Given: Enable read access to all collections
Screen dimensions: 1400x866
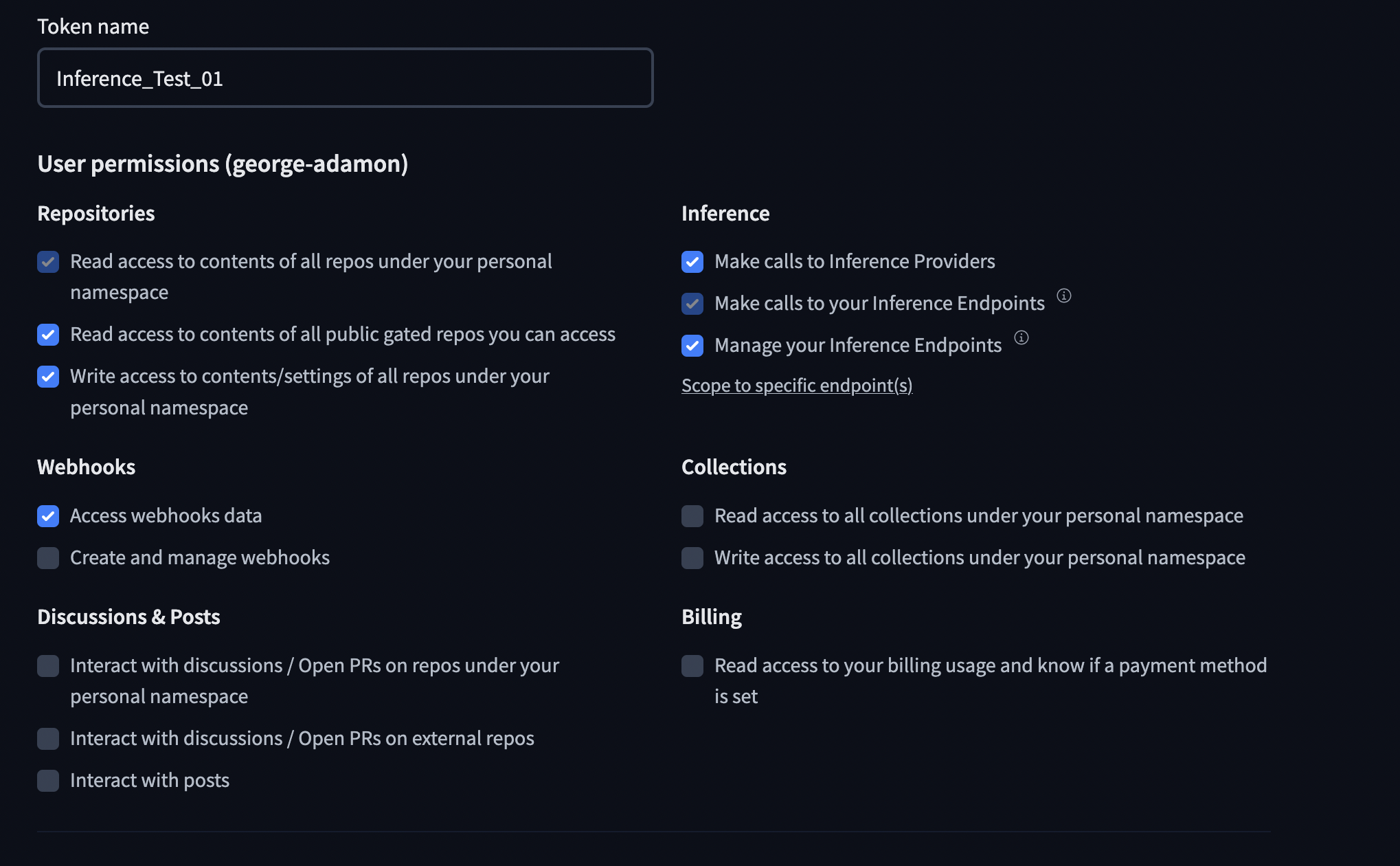Looking at the screenshot, I should [x=692, y=516].
